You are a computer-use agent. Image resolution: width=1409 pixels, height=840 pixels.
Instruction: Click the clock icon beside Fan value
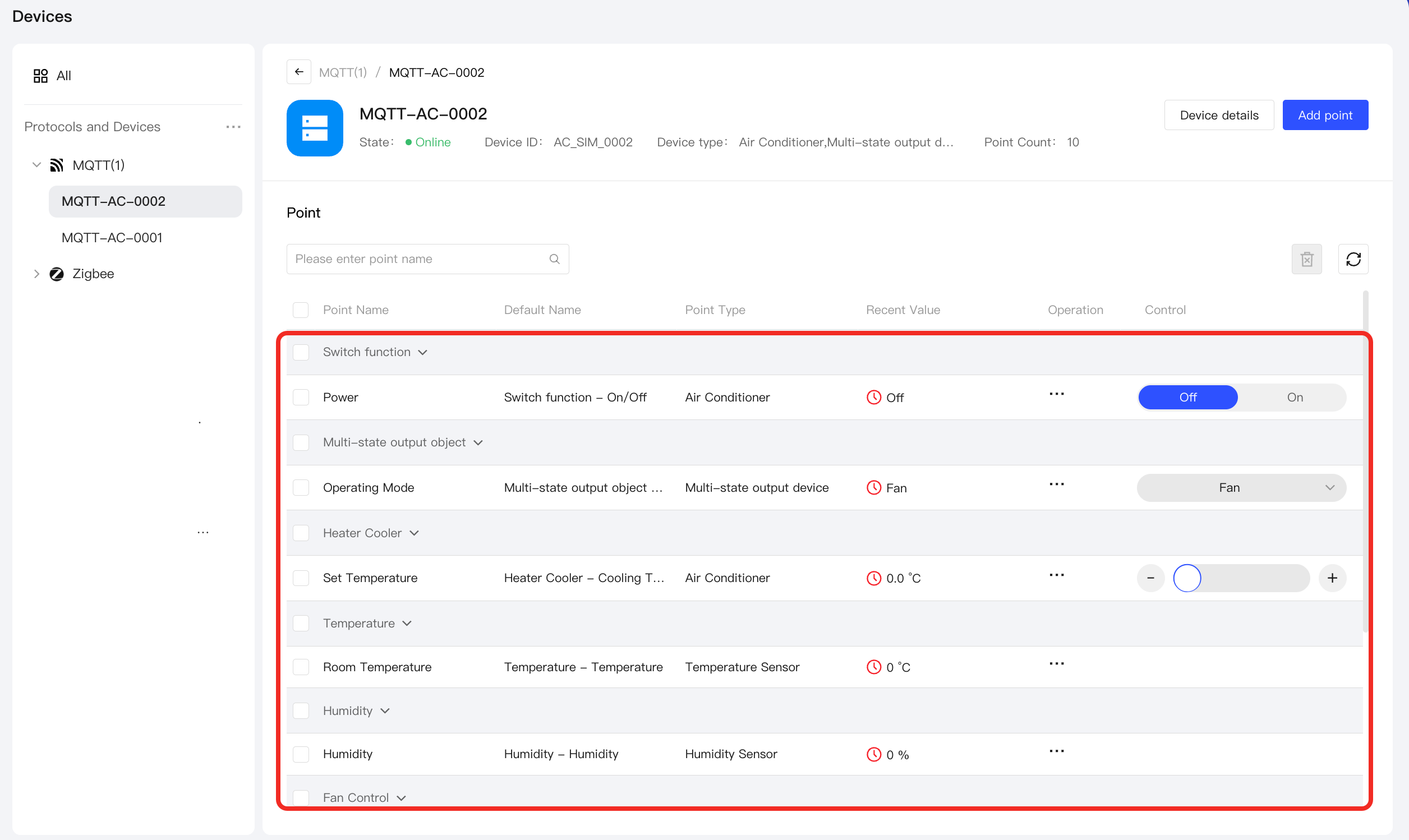(874, 487)
